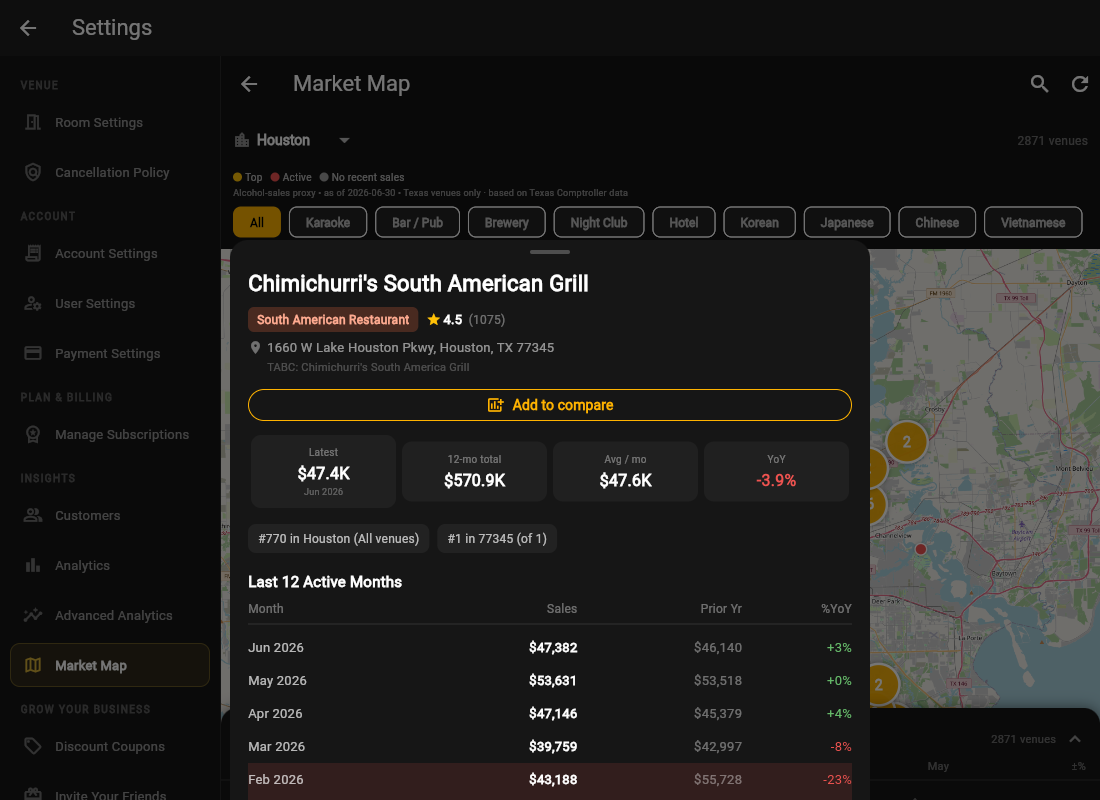Click the Analytics bar chart icon
The height and width of the screenshot is (800, 1100).
(33, 565)
